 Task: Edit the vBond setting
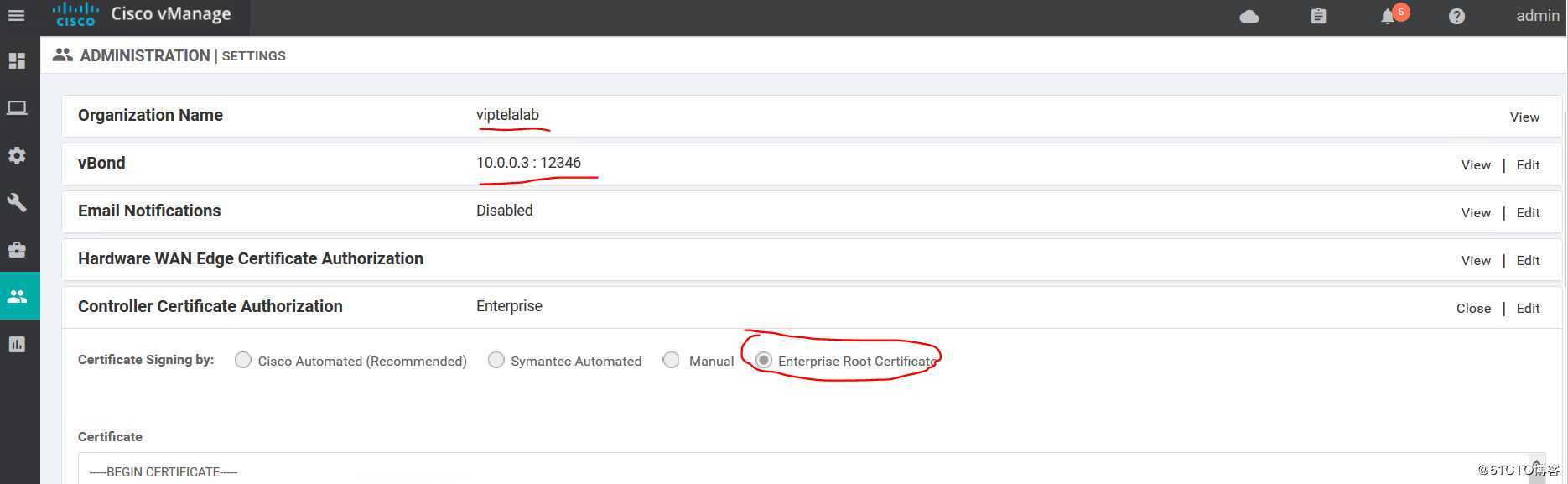click(x=1528, y=164)
